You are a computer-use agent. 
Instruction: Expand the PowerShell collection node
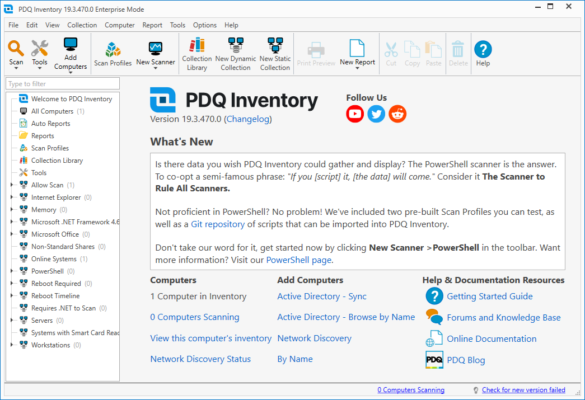[12, 271]
